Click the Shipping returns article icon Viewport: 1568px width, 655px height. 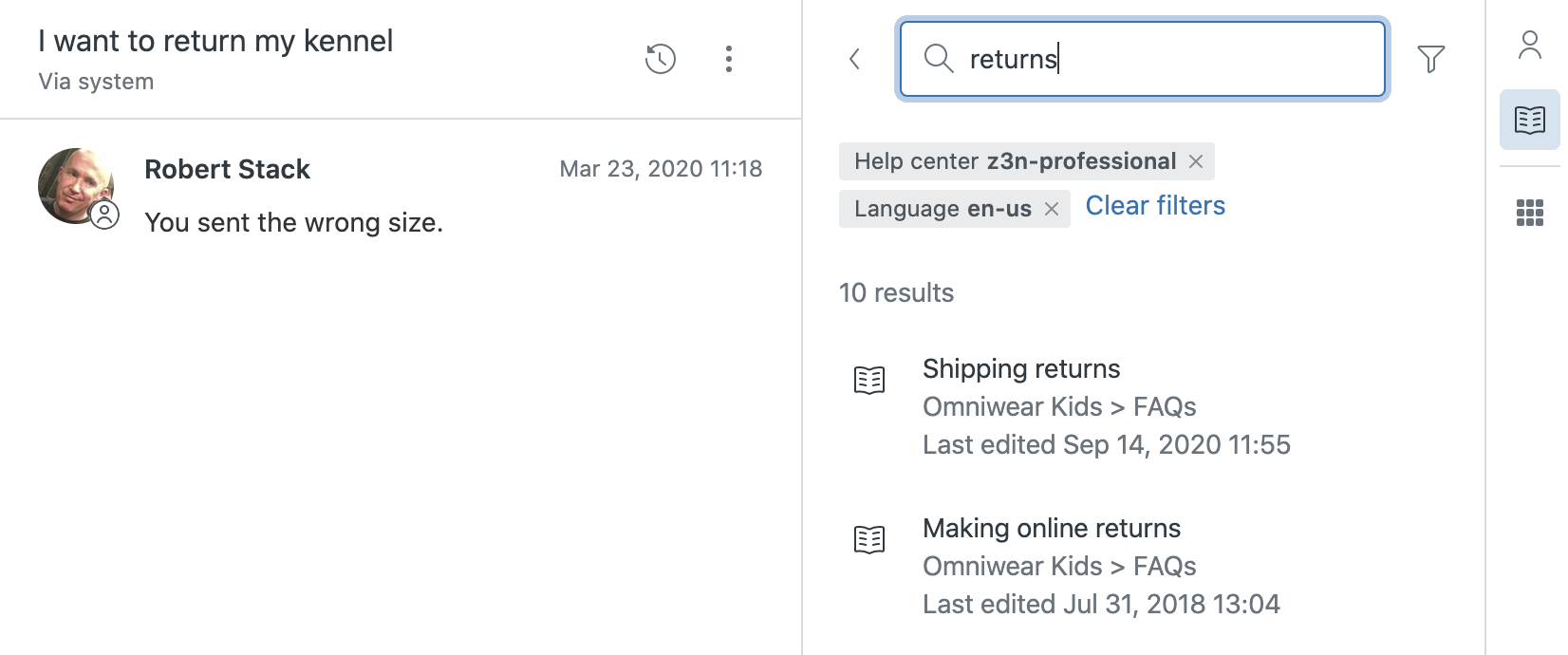(x=869, y=380)
